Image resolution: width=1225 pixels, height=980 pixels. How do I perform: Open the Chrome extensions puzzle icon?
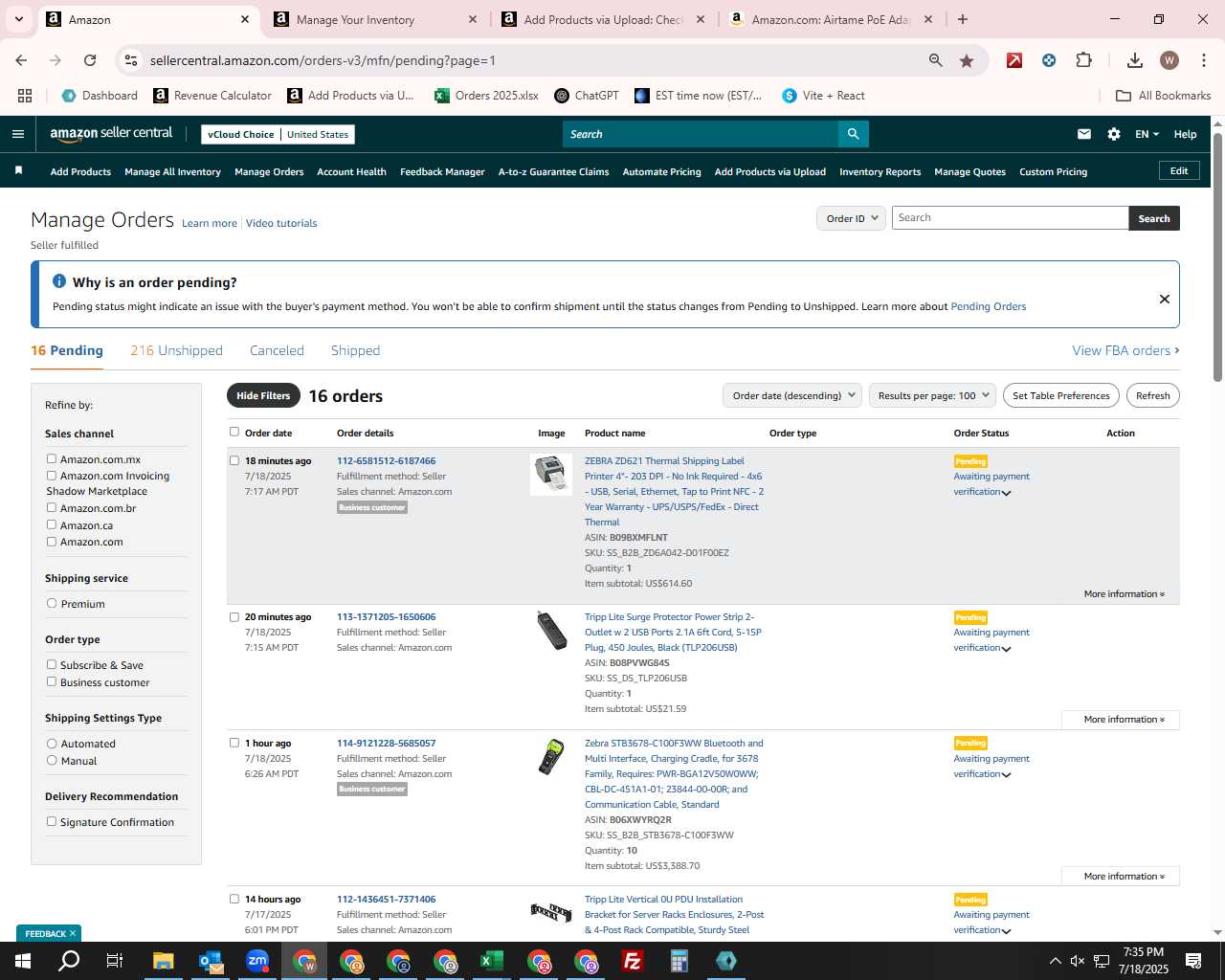1083,60
